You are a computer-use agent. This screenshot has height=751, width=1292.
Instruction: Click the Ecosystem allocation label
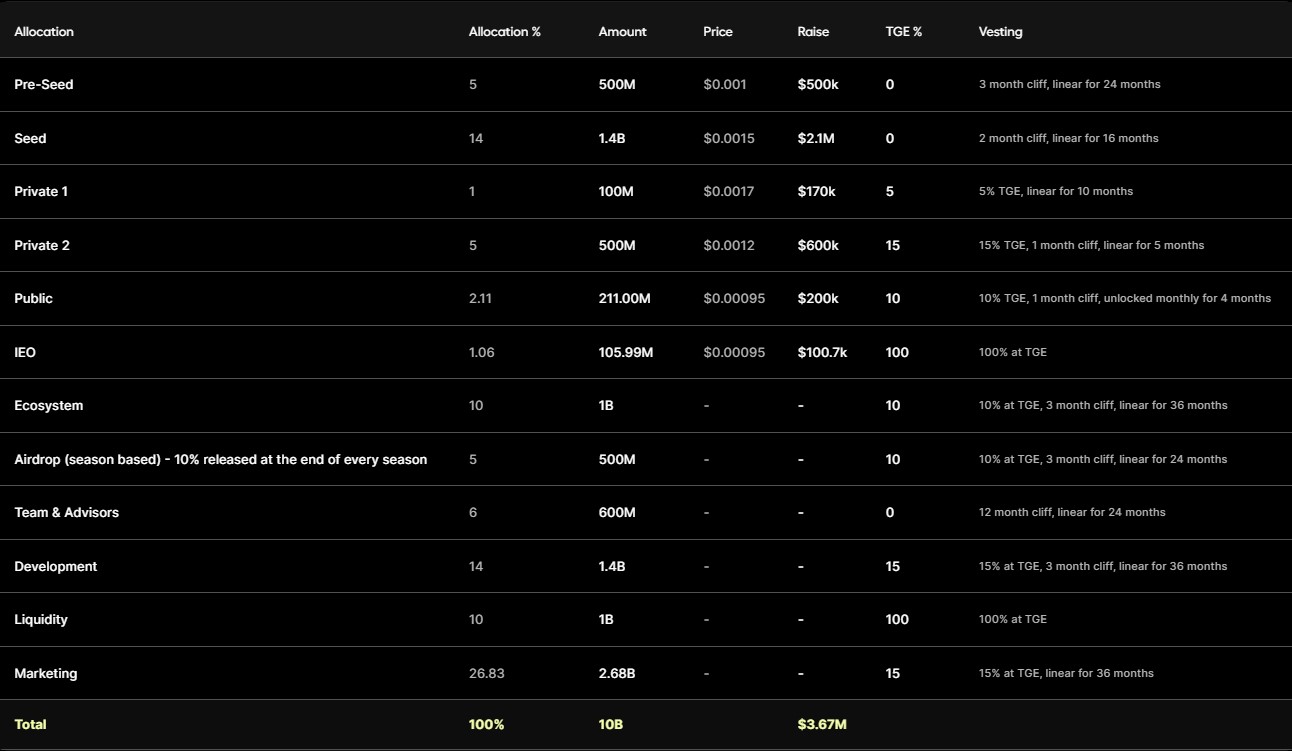(48, 405)
